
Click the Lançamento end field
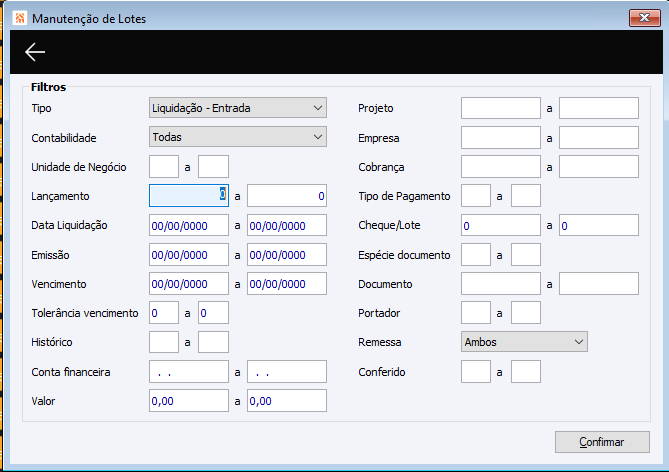(x=287, y=195)
